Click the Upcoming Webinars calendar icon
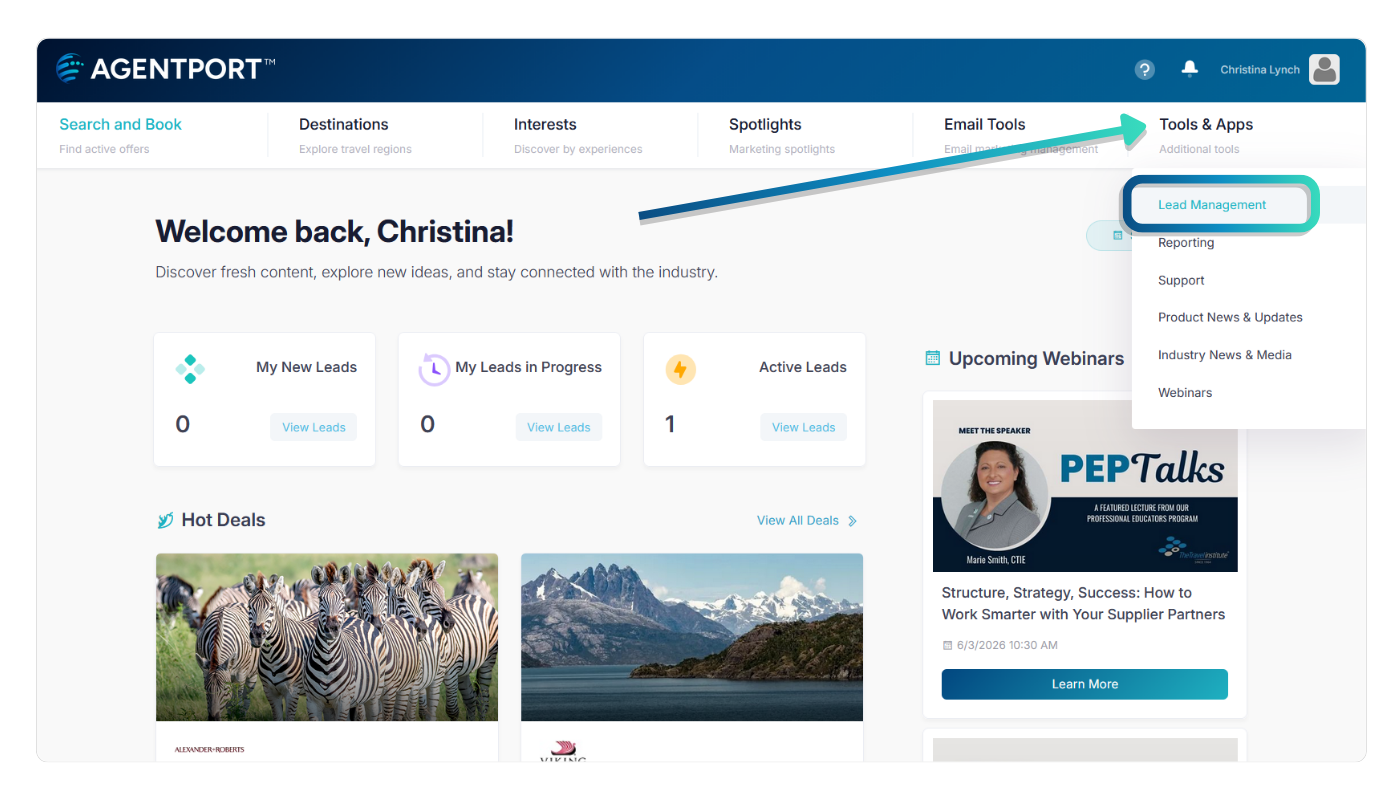The image size is (1400, 800). (933, 357)
